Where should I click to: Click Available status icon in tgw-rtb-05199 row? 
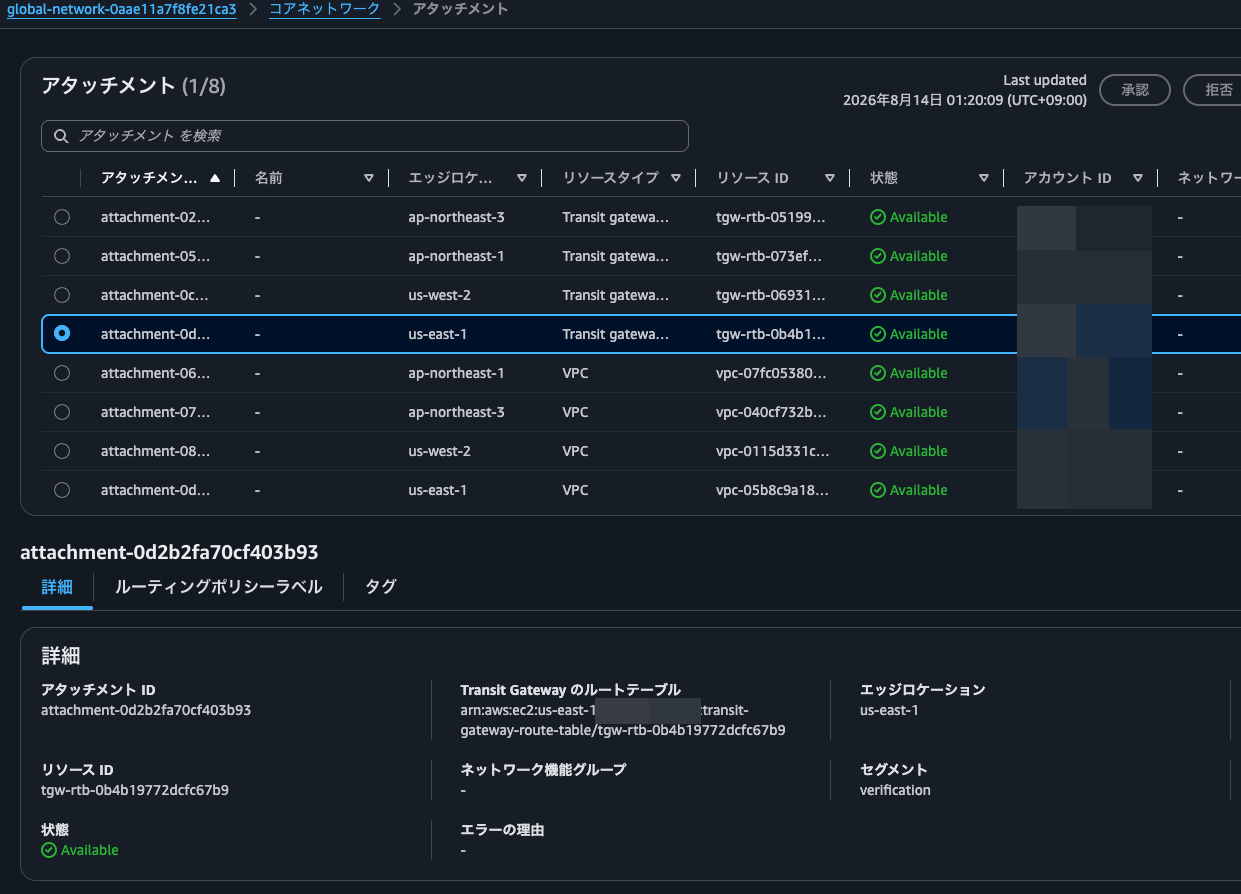(x=878, y=217)
